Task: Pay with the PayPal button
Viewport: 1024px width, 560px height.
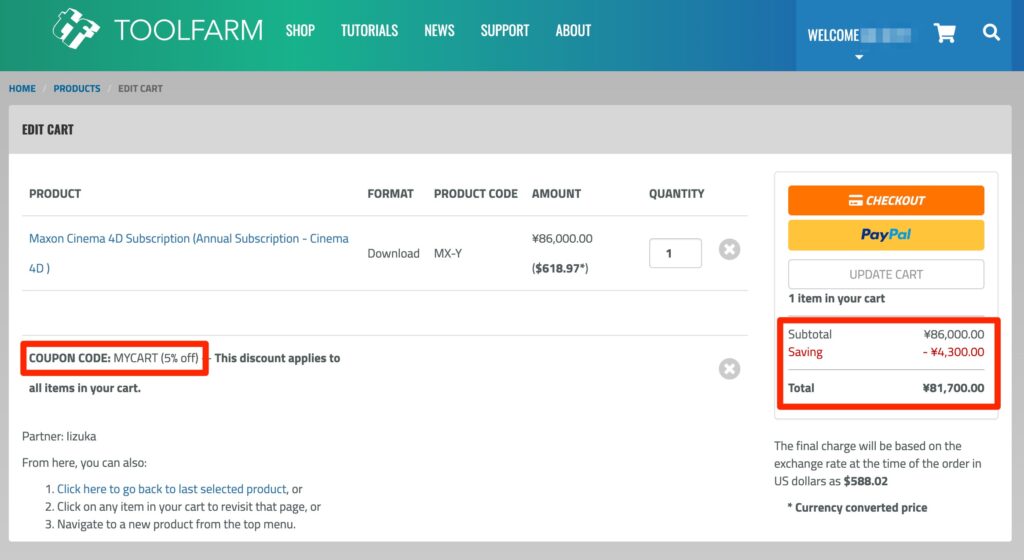Action: coord(886,235)
